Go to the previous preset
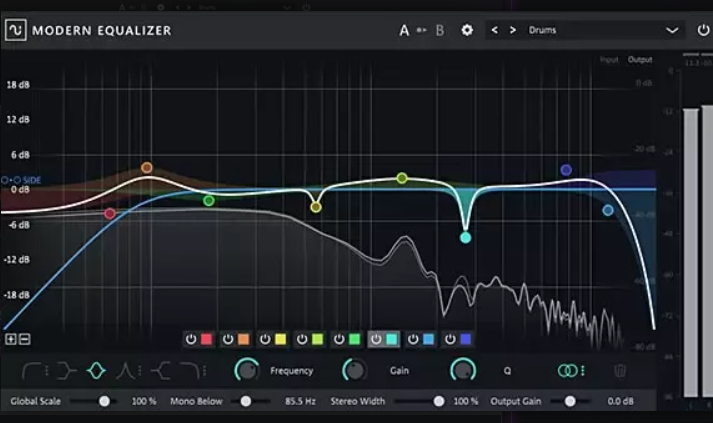The image size is (713, 423). point(495,30)
